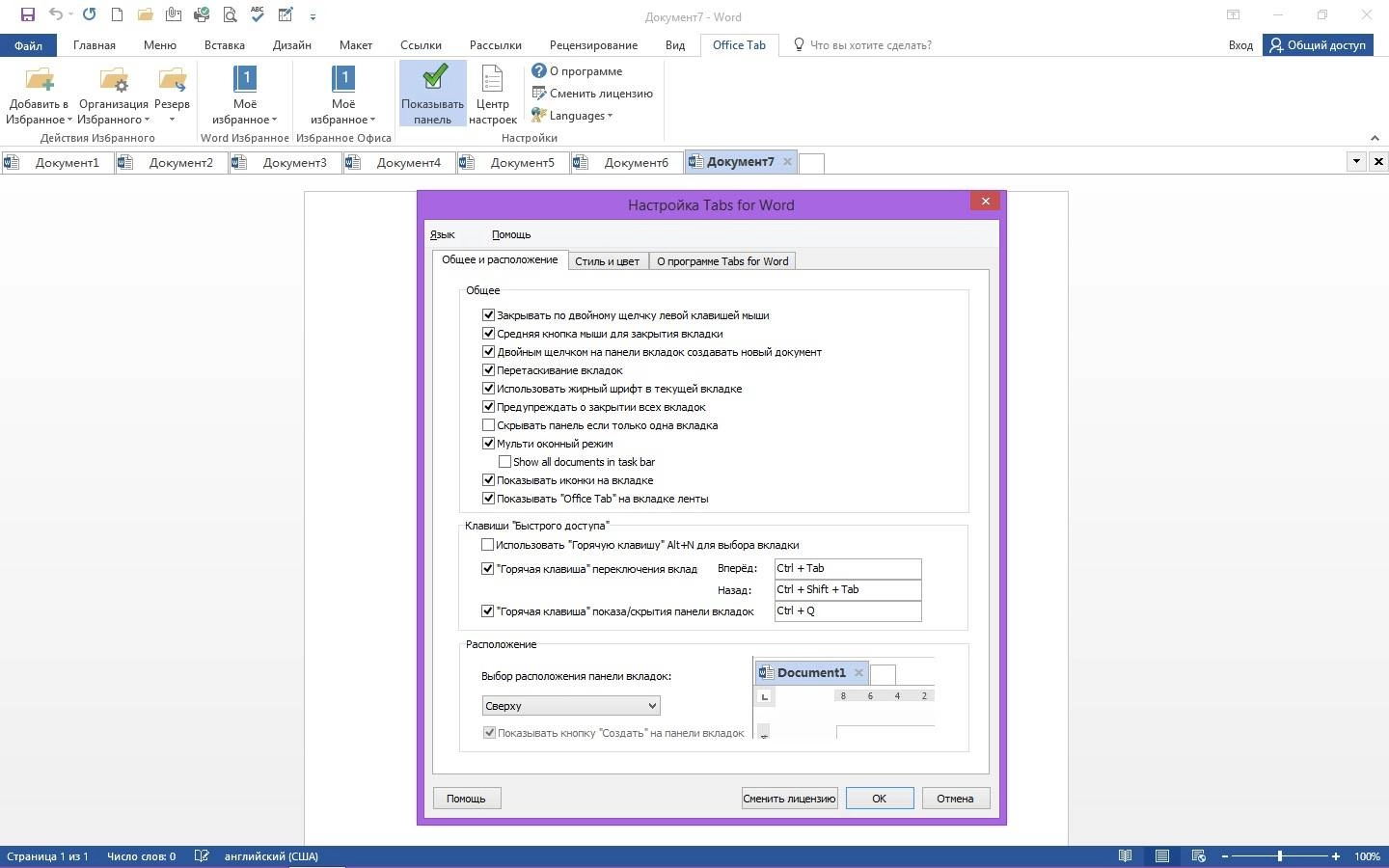1389x868 pixels.
Task: Open the Язык menu in the dialog
Action: (443, 234)
